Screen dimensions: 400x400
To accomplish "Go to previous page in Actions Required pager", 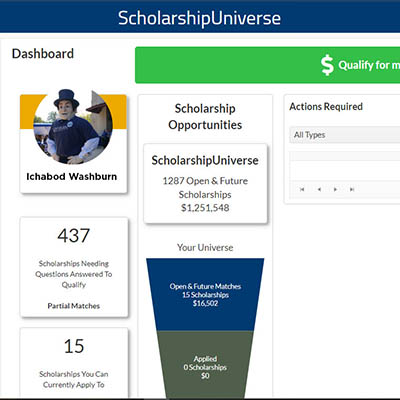I will coord(319,190).
